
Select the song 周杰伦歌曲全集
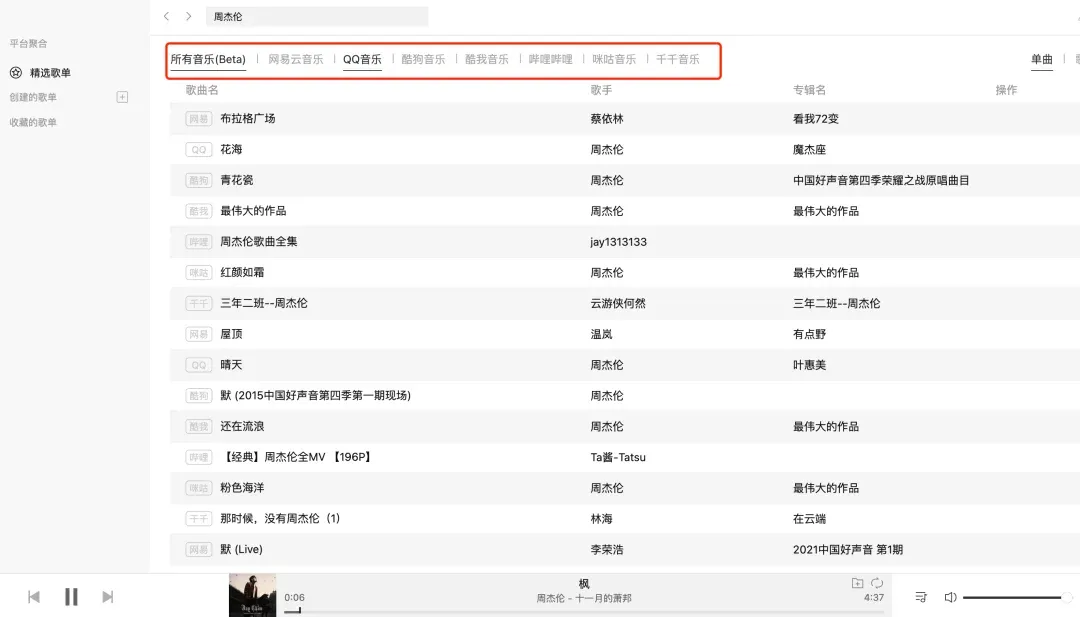point(258,242)
